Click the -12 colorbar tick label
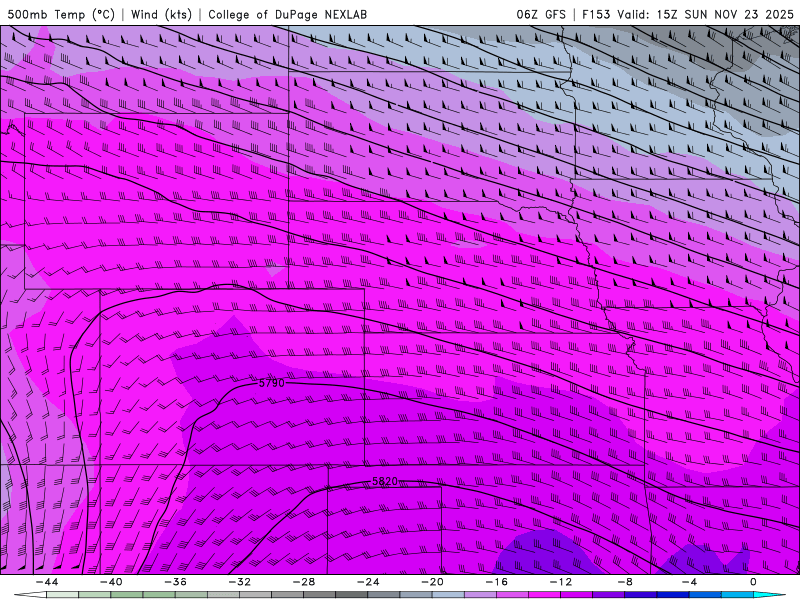Screen dimensions: 800x600 coord(561,582)
